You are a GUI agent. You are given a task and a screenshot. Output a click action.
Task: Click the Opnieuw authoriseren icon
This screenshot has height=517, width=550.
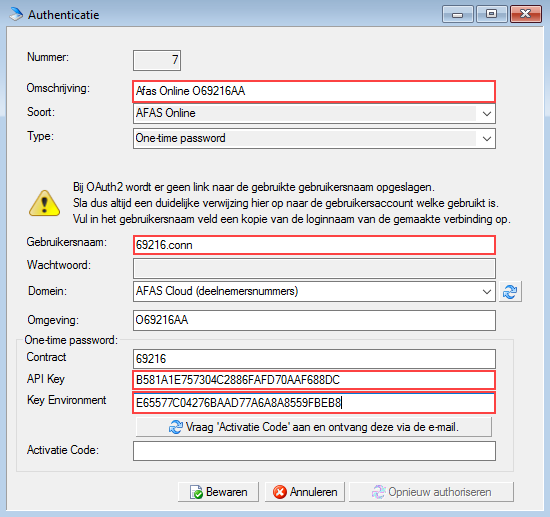click(378, 492)
